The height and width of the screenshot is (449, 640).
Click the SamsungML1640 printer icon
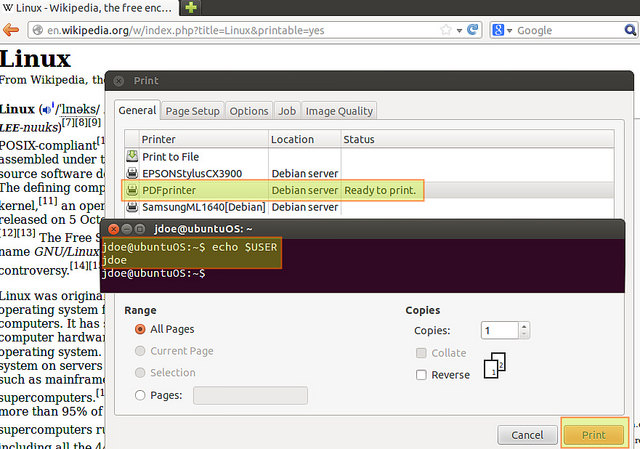coord(131,207)
